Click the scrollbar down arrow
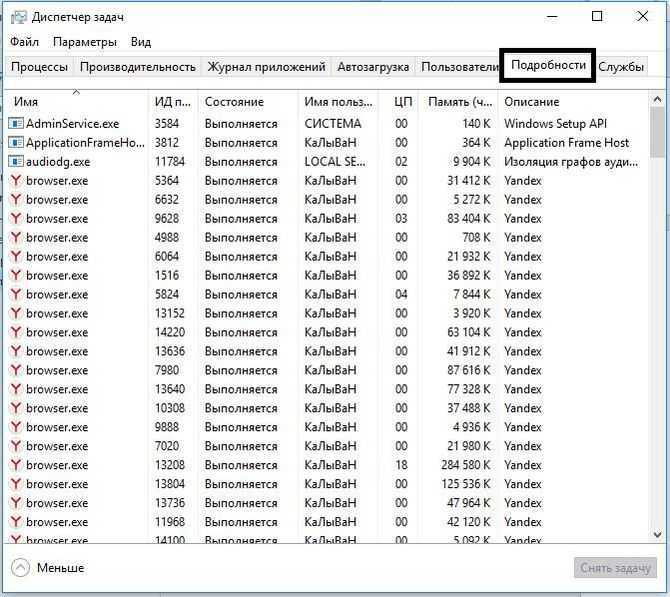The image size is (670, 597). pyautogui.click(x=657, y=534)
